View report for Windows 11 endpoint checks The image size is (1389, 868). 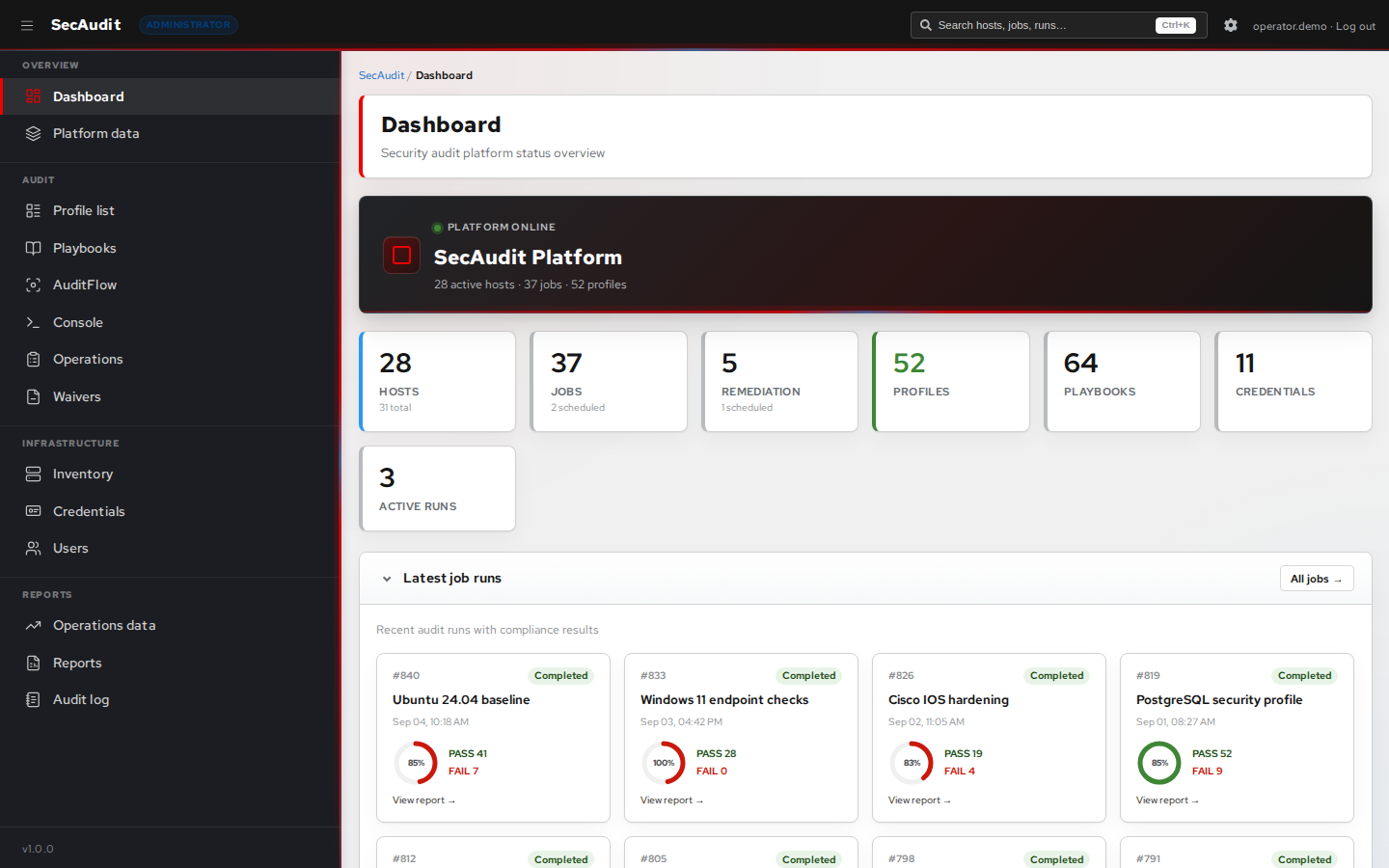(671, 800)
